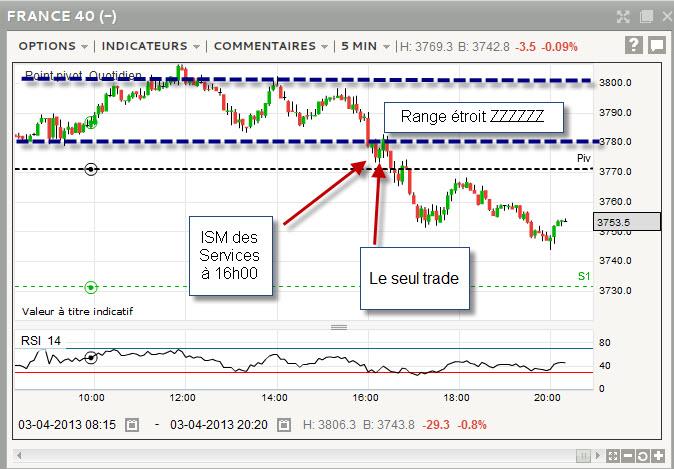Reset chart zoom with the circular arrow icon
This screenshot has height=469, width=674.
coord(643,456)
